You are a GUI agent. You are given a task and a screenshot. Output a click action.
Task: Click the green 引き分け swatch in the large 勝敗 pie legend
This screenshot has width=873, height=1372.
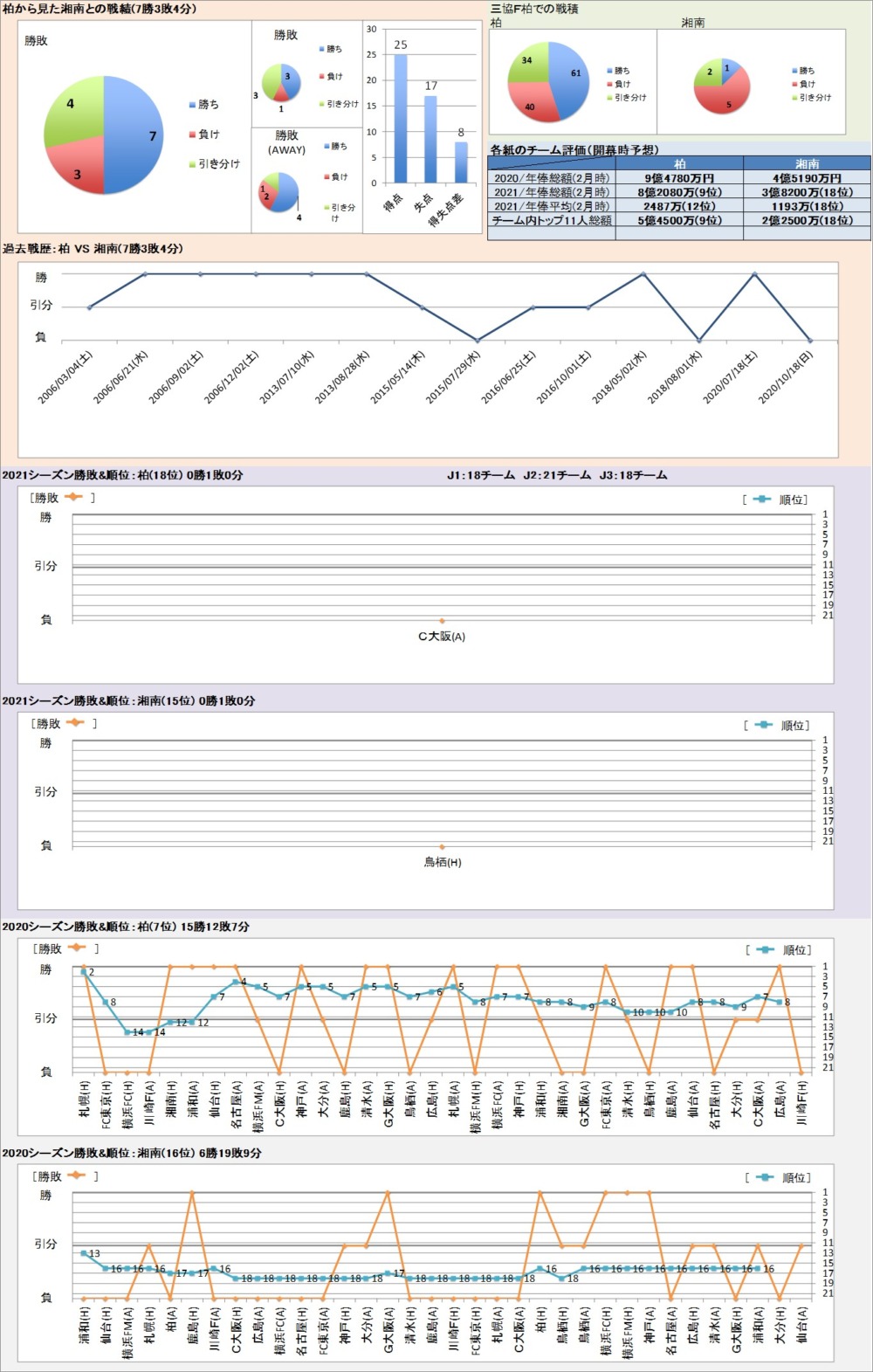(x=192, y=164)
